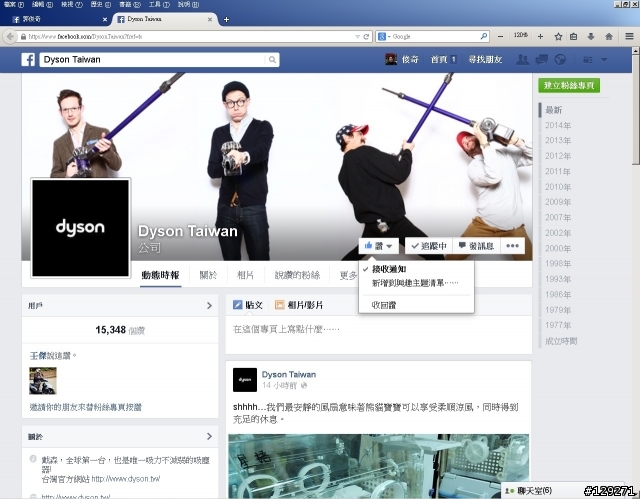Viewport: 640px width, 499px height.
Task: Open the 更多 more tab dropdown
Action: 348,276
